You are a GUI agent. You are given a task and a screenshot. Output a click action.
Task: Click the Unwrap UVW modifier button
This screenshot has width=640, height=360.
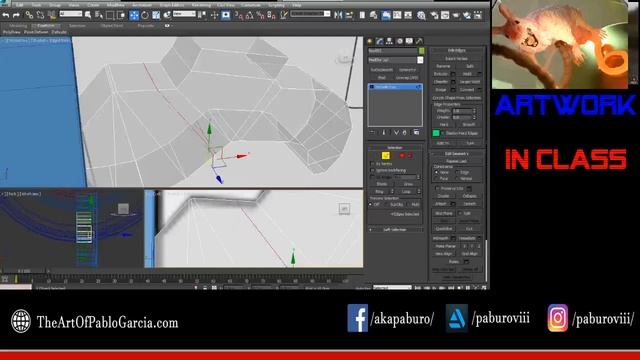click(407, 78)
